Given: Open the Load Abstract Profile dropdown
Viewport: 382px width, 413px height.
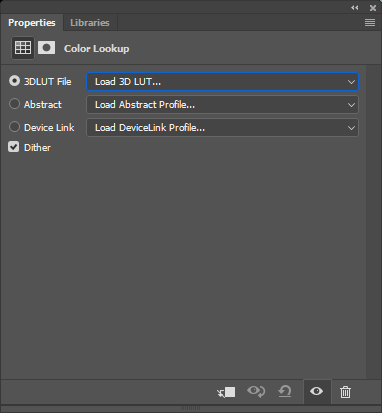Looking at the screenshot, I should pos(222,105).
